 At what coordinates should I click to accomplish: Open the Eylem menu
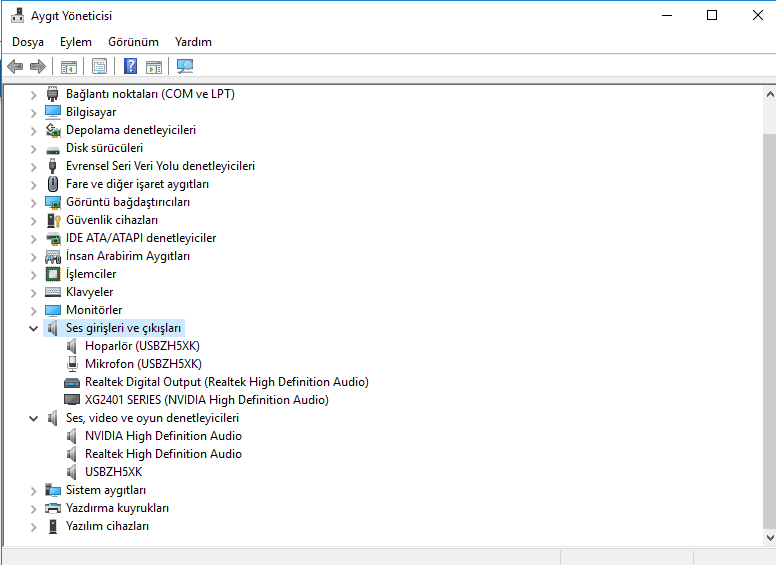click(76, 42)
